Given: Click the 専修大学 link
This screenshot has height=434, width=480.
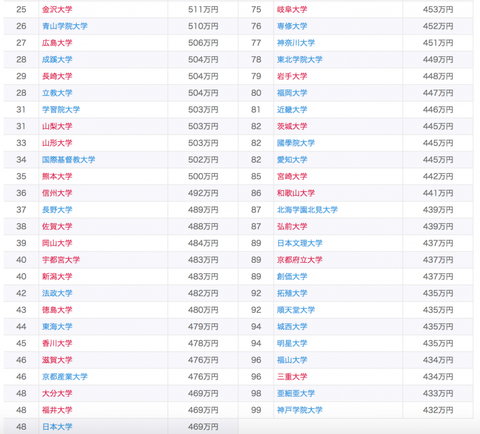Looking at the screenshot, I should click(x=292, y=26).
